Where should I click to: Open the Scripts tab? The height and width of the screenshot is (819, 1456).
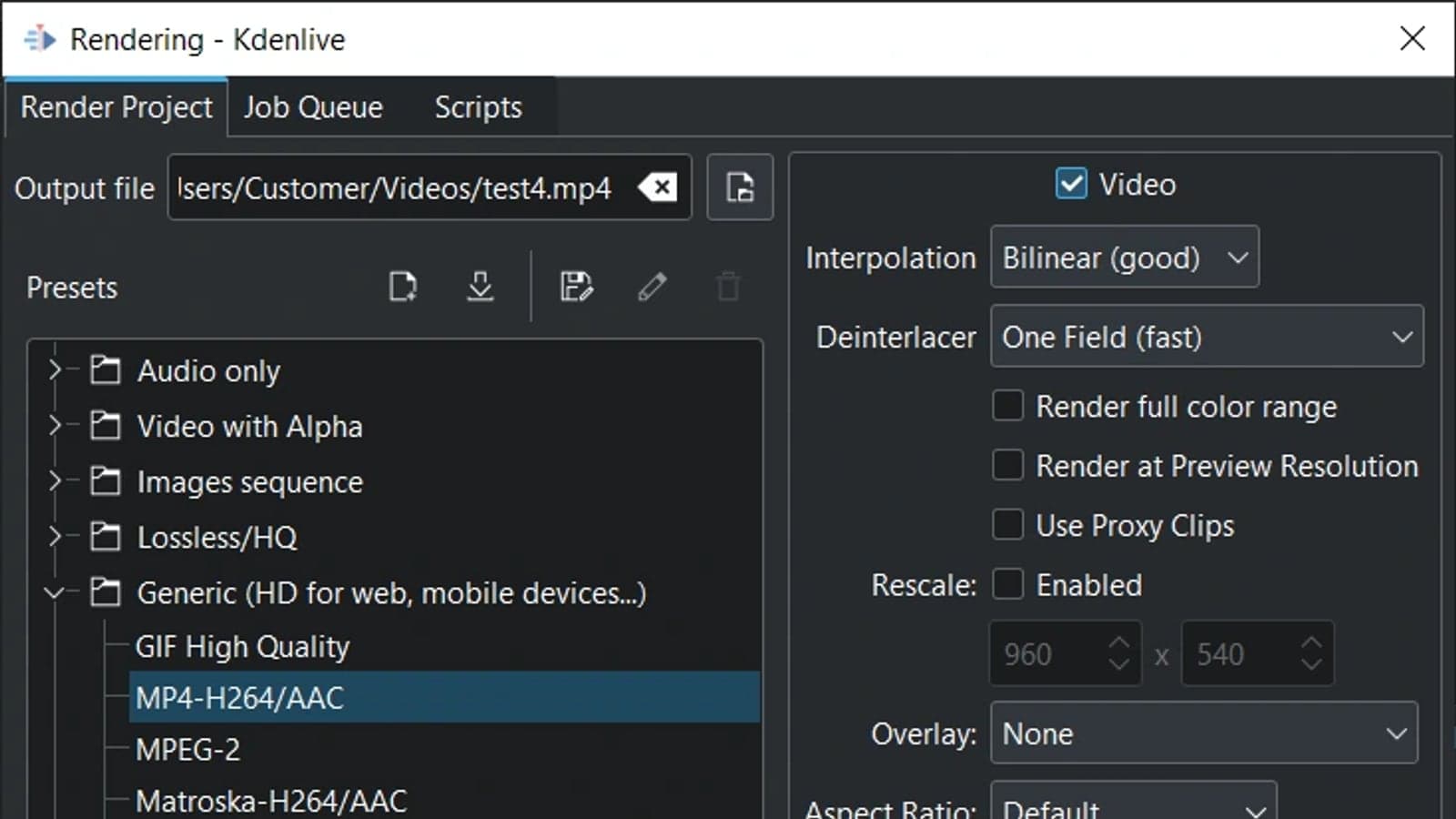[478, 107]
